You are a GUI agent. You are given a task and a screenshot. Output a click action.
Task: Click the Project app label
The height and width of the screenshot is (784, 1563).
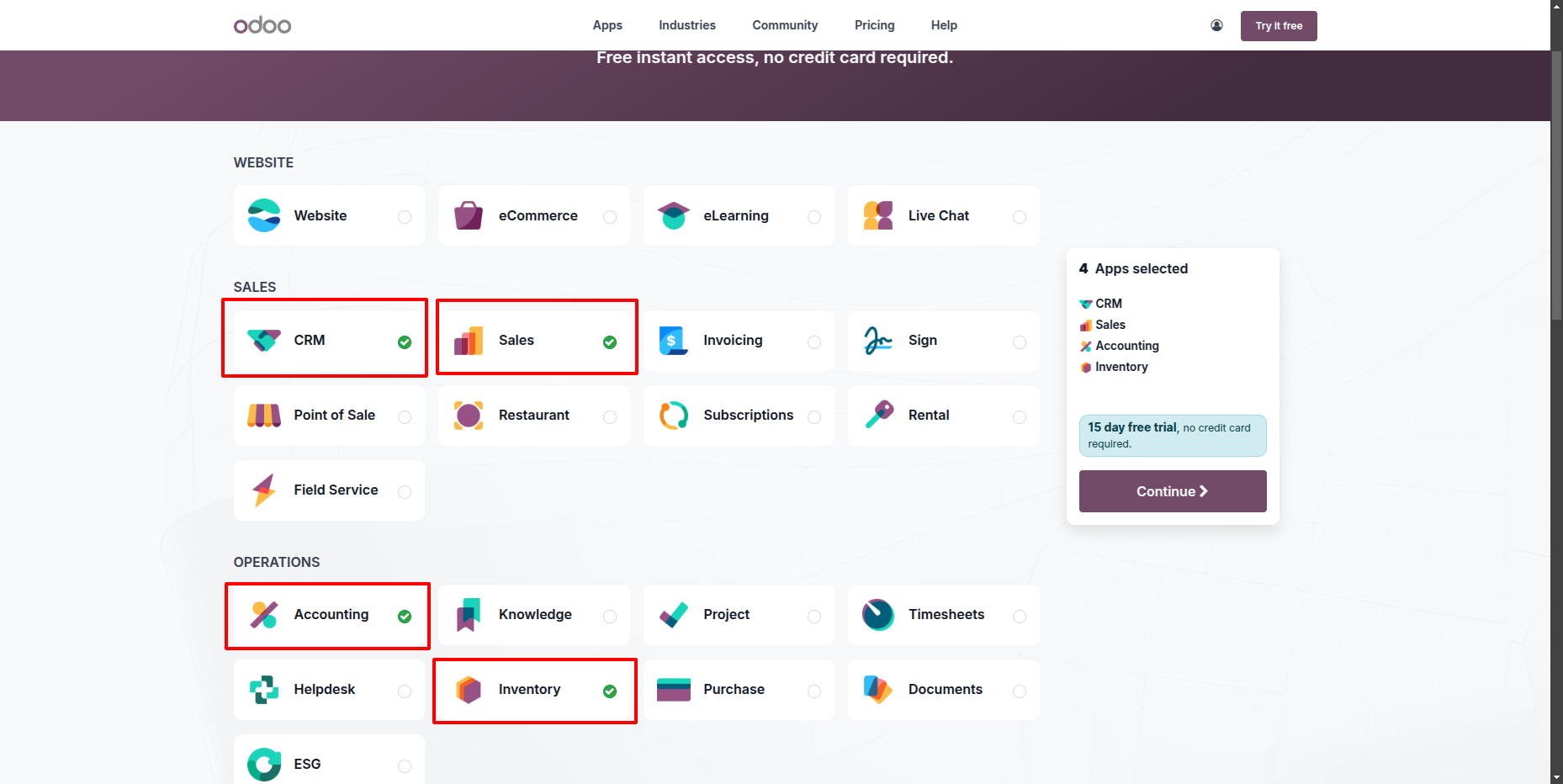tap(727, 614)
